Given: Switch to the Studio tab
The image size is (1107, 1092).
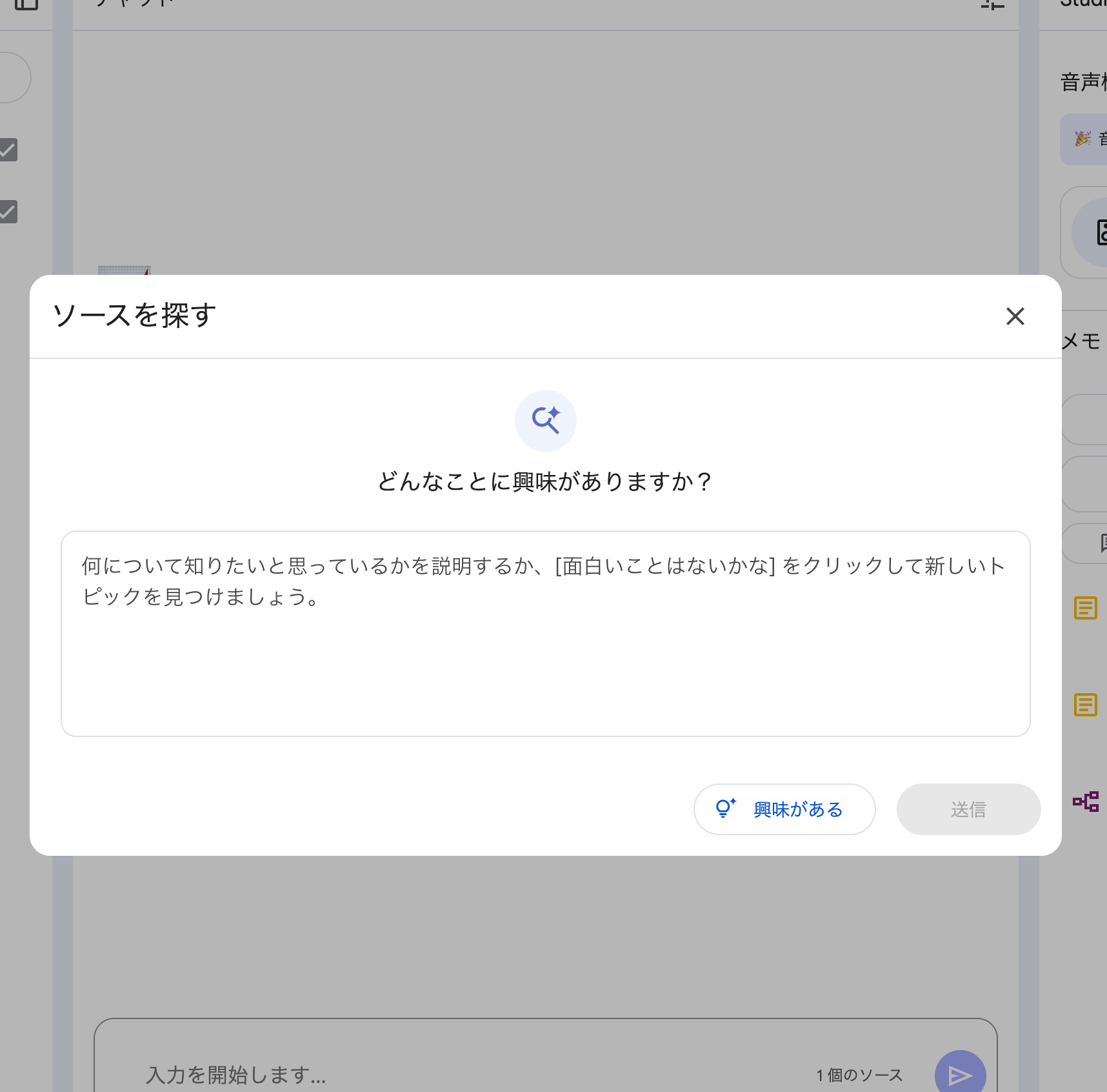Looking at the screenshot, I should 1084,4.
